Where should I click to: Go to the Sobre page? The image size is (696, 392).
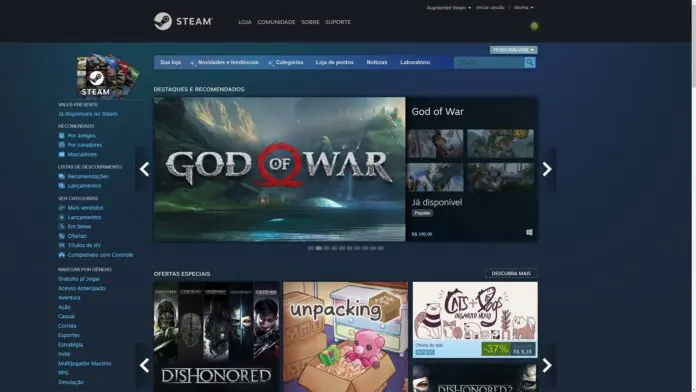tap(310, 22)
